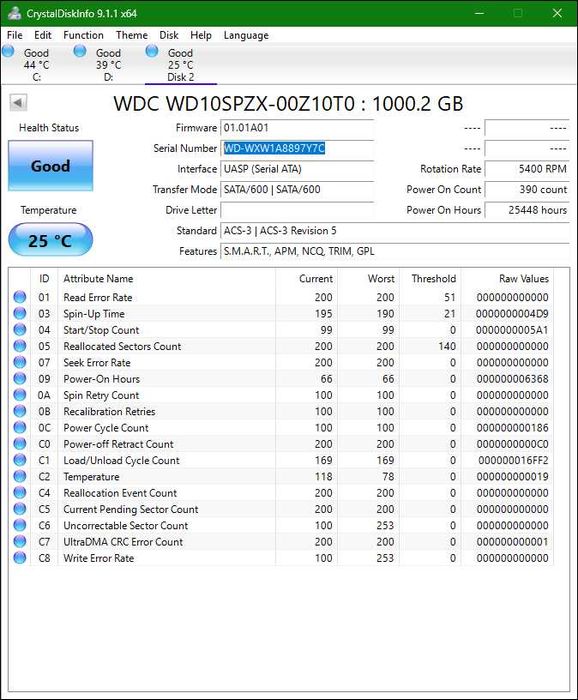Minimize the CrystalDiskInfo window
This screenshot has width=578, height=700.
point(479,13)
